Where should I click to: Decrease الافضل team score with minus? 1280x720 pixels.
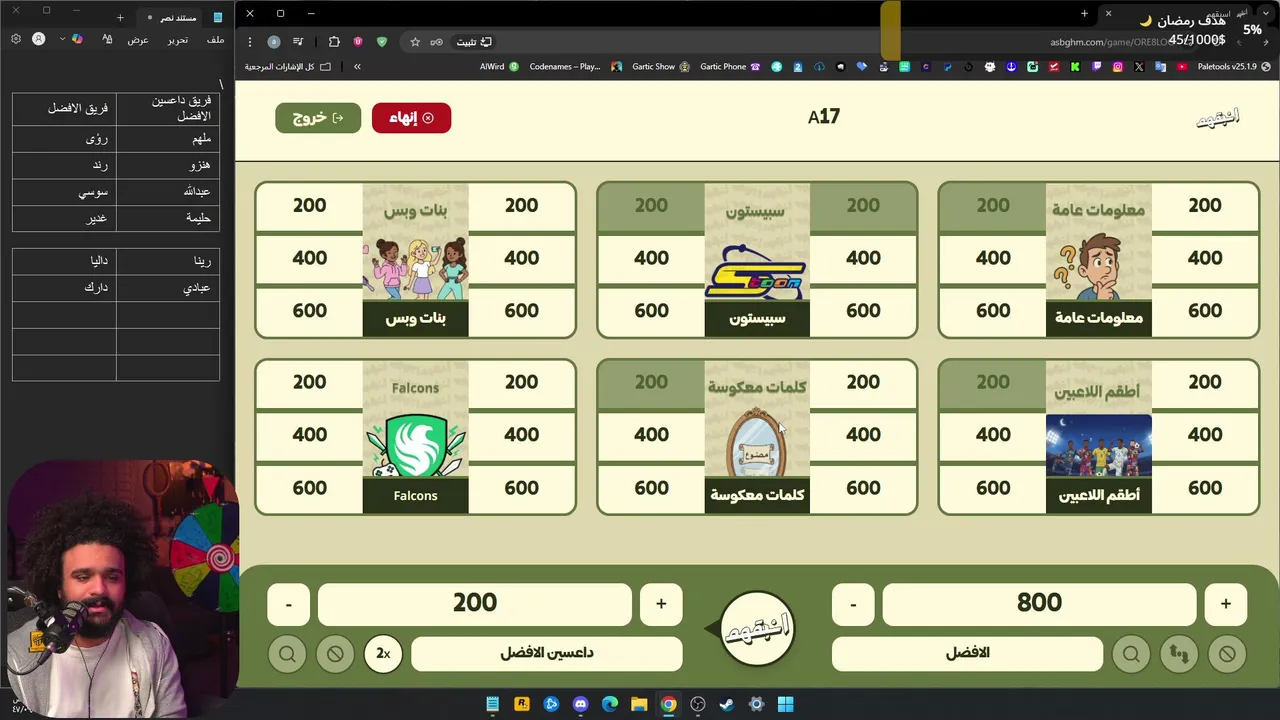(x=853, y=604)
